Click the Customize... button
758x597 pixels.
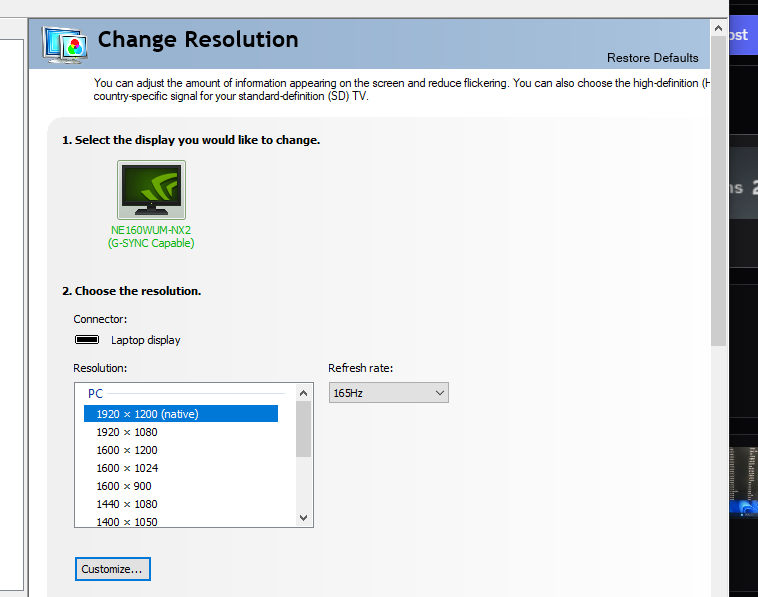[x=113, y=569]
